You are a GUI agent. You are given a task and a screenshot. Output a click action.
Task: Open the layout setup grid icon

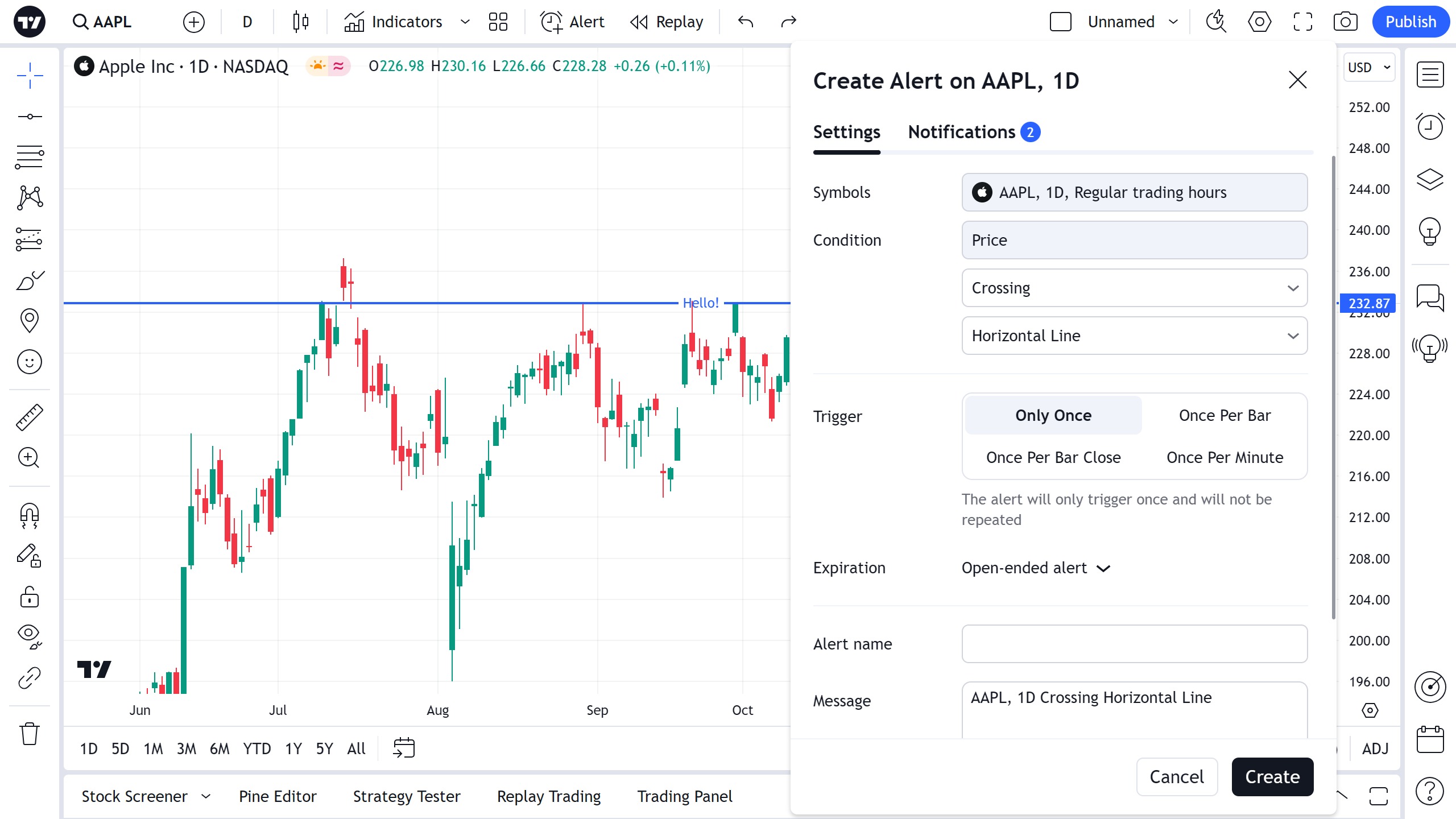(498, 22)
